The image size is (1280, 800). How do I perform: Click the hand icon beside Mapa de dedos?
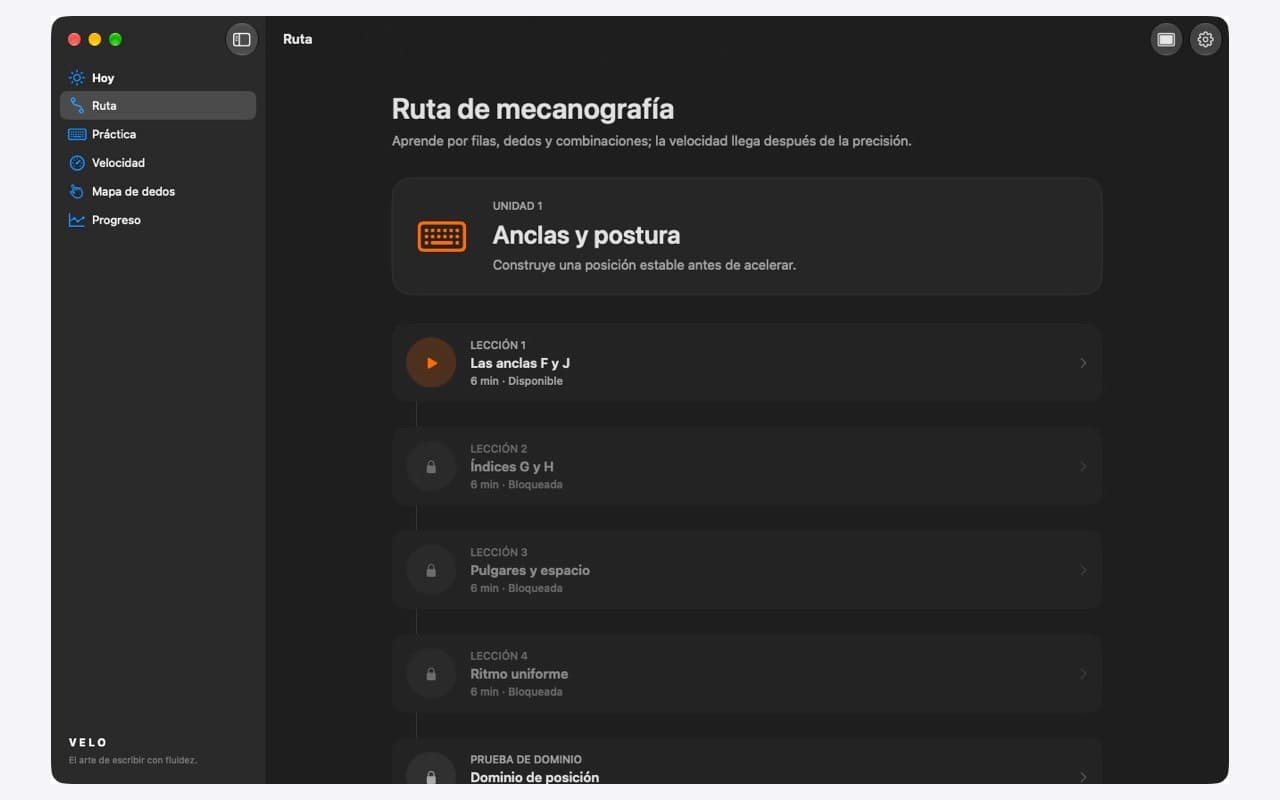pos(77,191)
